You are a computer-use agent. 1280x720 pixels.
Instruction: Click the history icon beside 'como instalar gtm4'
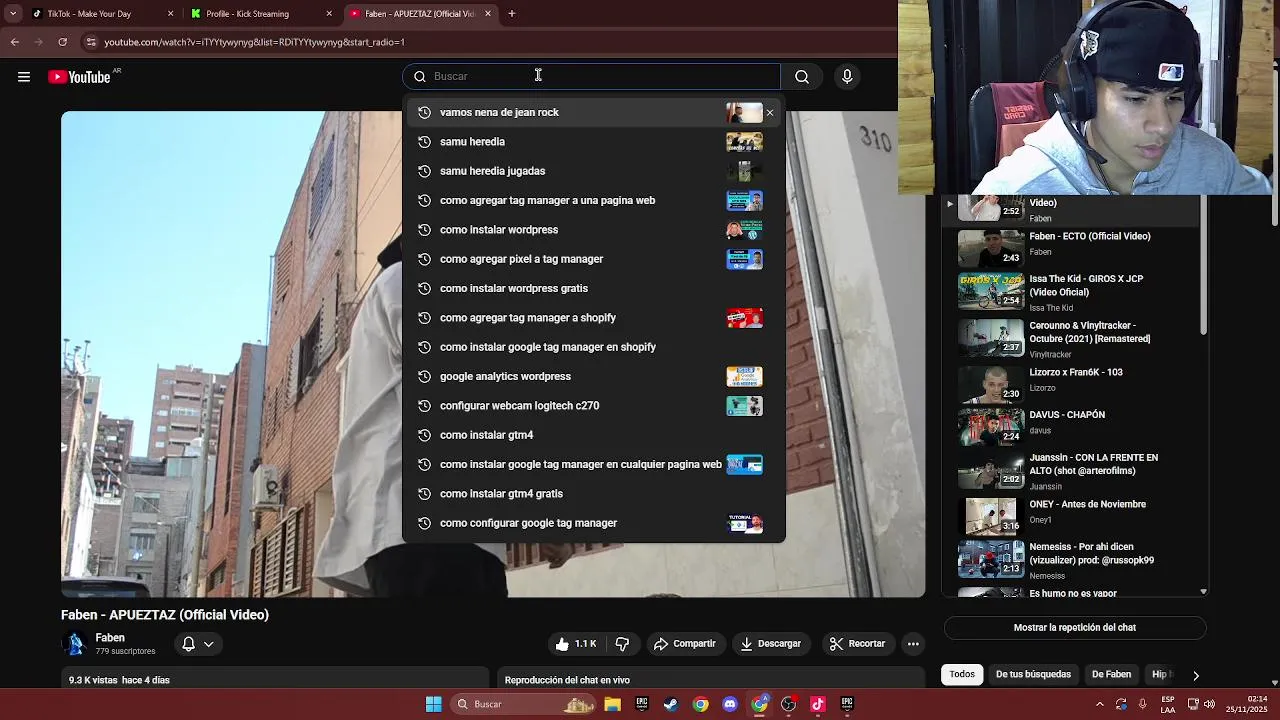tap(424, 435)
